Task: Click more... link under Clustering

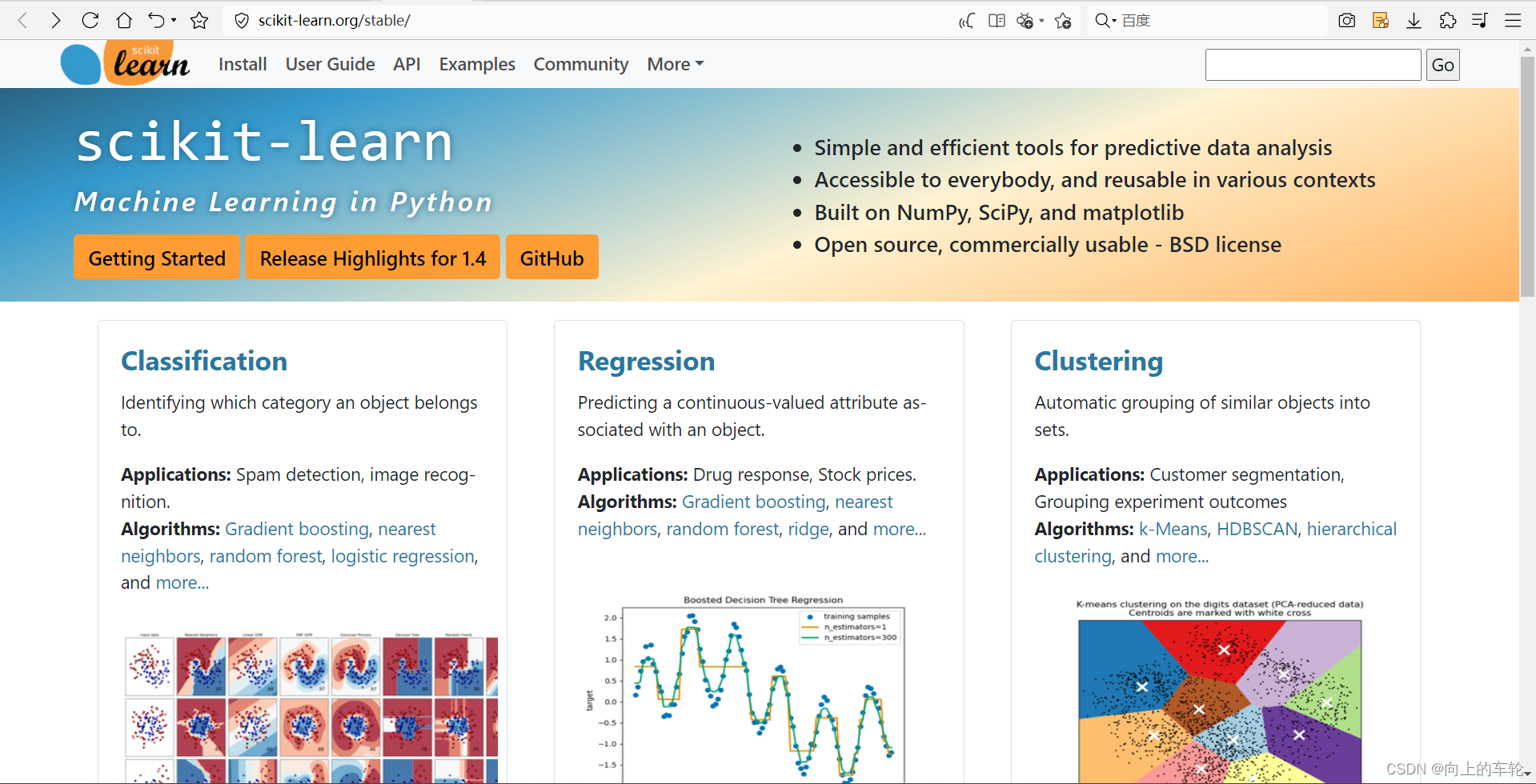Action: 1182,556
